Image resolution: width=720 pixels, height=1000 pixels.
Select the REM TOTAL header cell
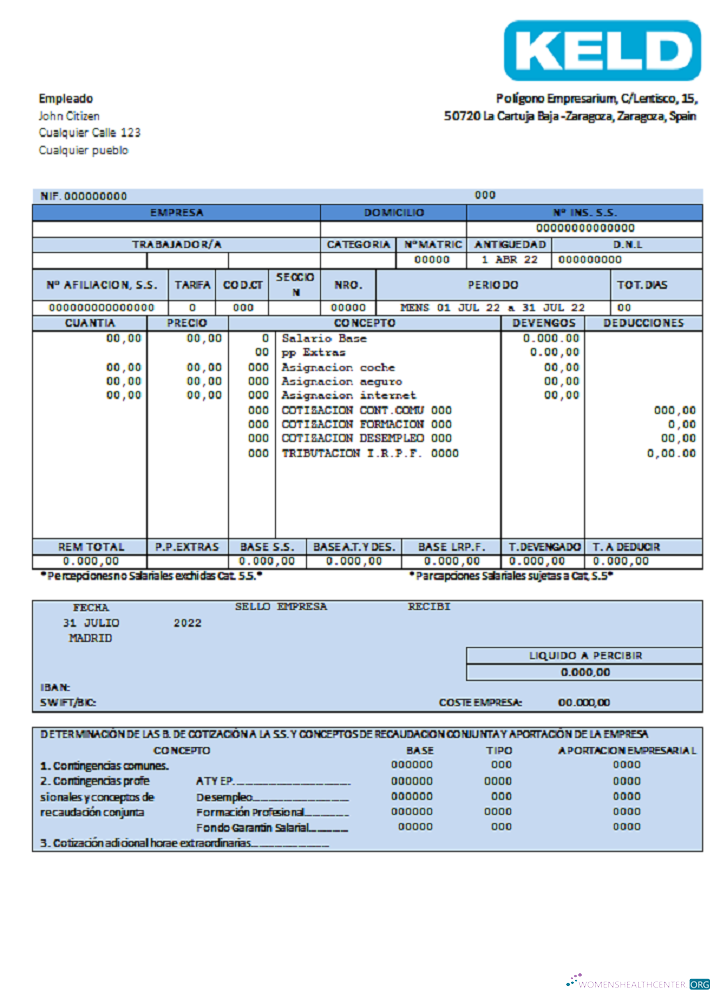pos(91,547)
